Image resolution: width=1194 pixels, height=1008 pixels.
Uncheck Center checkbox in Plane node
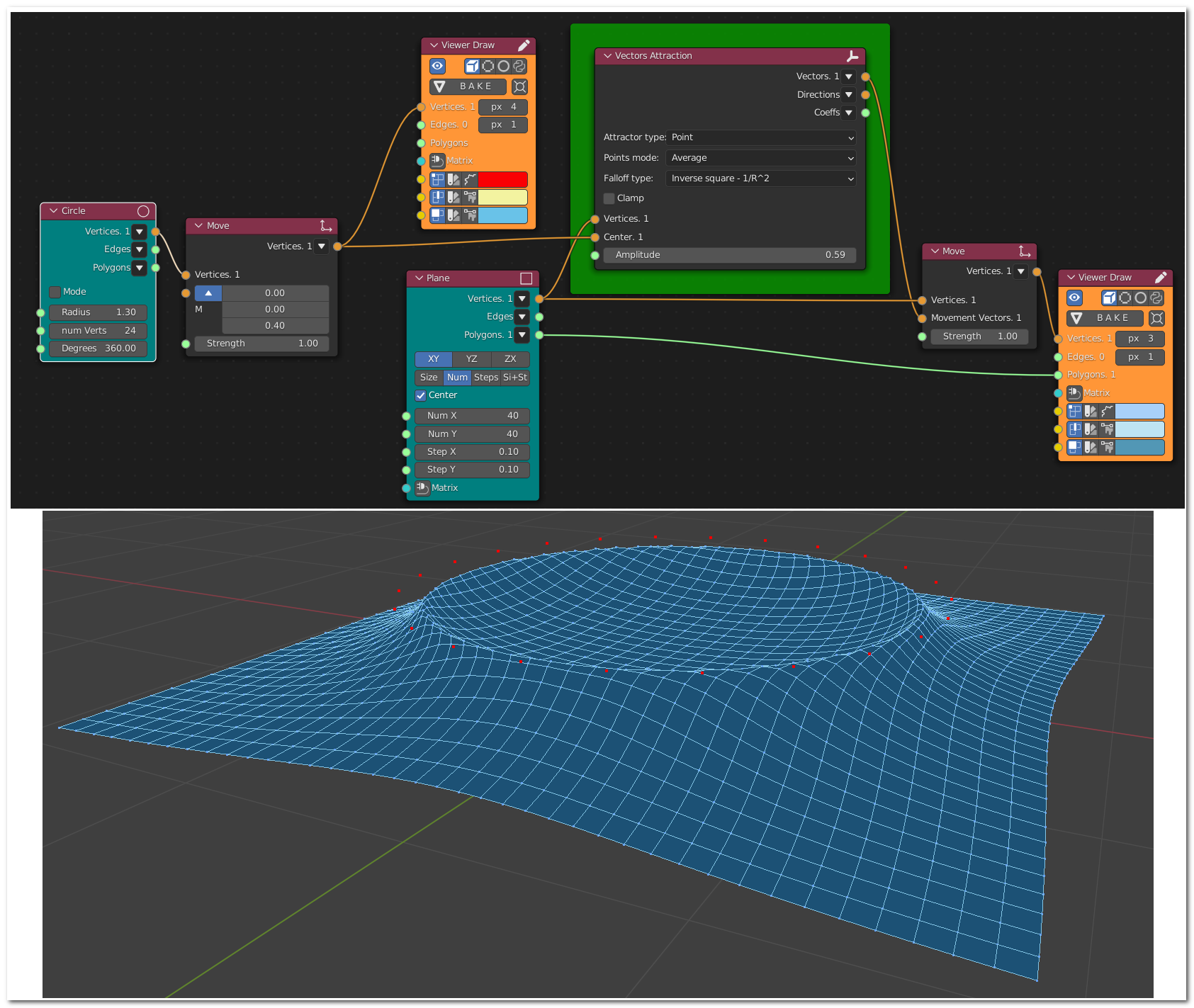[x=421, y=395]
